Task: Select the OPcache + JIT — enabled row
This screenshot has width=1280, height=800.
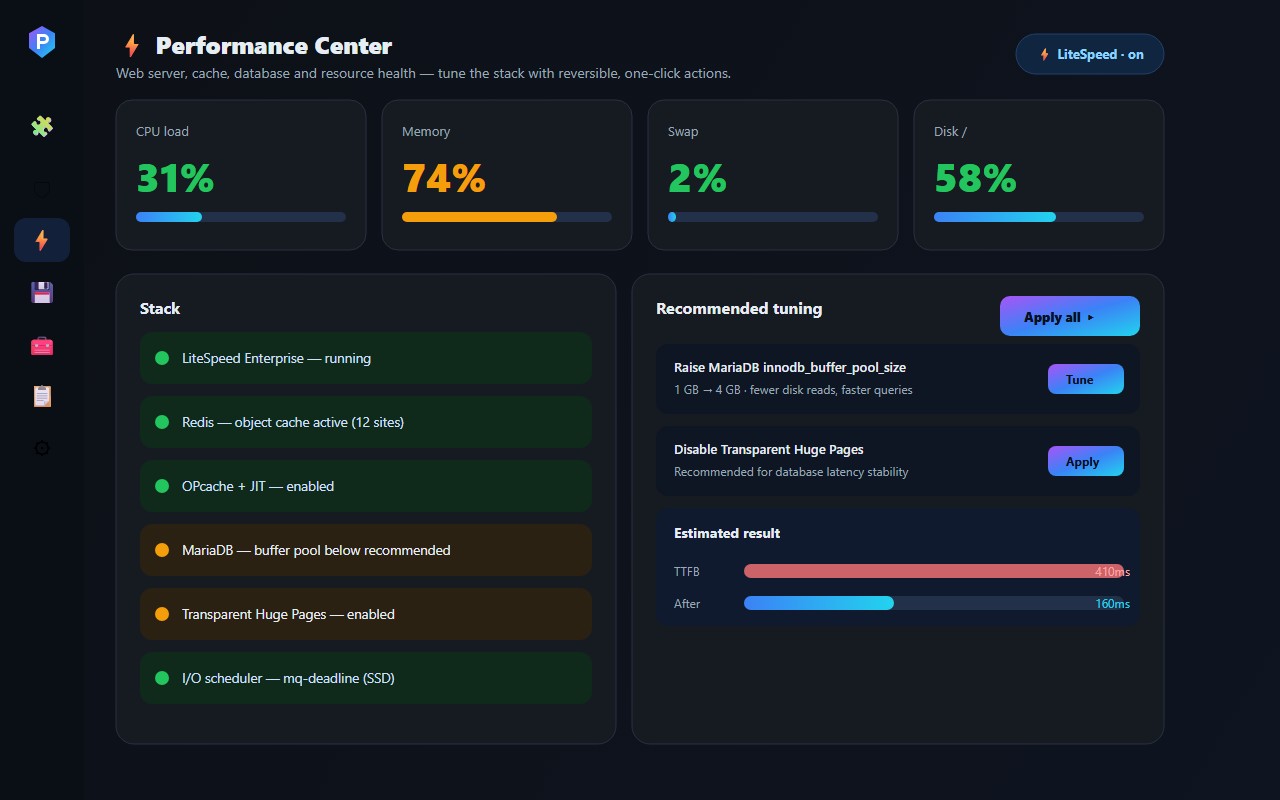Action: (x=366, y=486)
